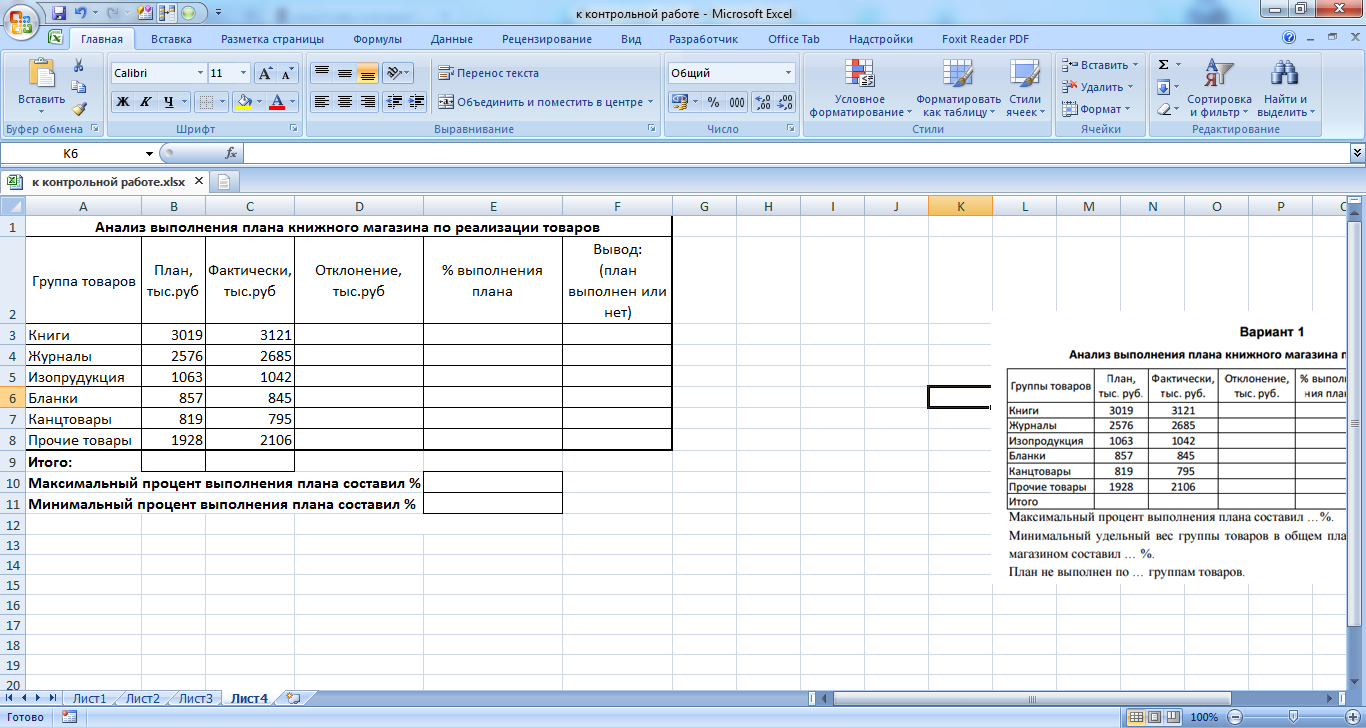
Task: Click the Copy icon in clipboard group
Action: click(x=79, y=87)
